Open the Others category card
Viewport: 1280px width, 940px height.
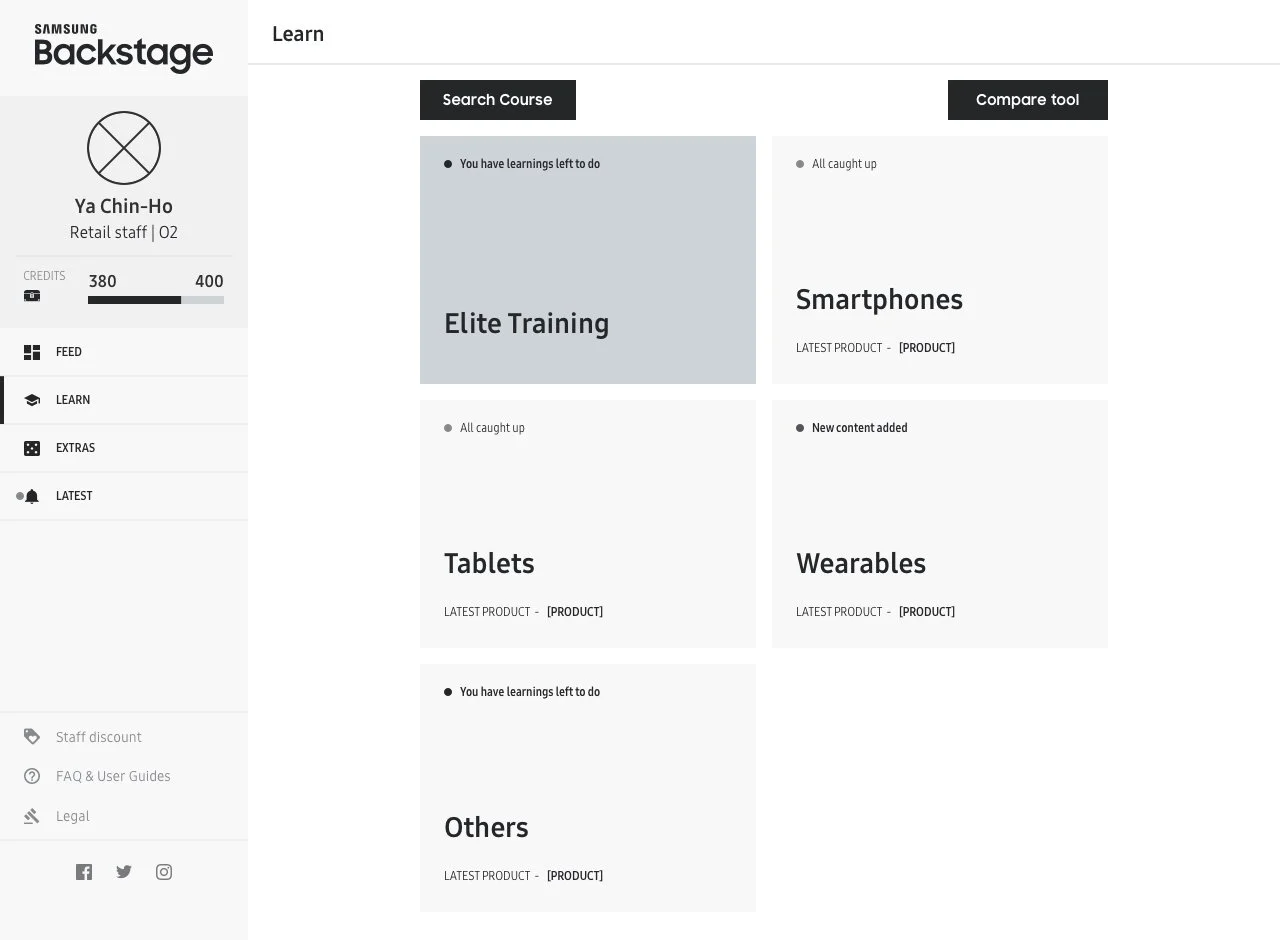point(588,788)
